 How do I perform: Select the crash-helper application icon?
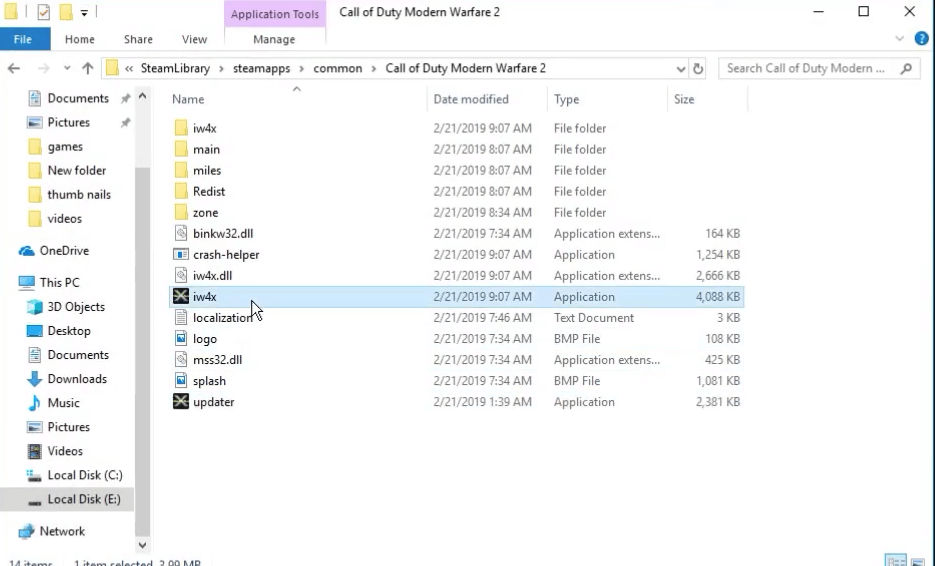click(x=181, y=255)
